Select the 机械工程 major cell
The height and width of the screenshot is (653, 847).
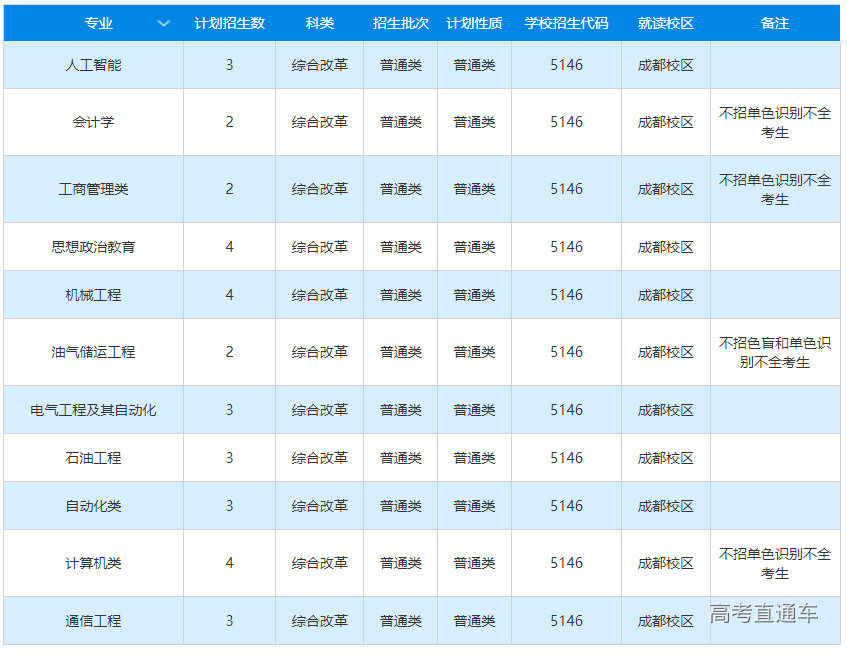(x=93, y=295)
